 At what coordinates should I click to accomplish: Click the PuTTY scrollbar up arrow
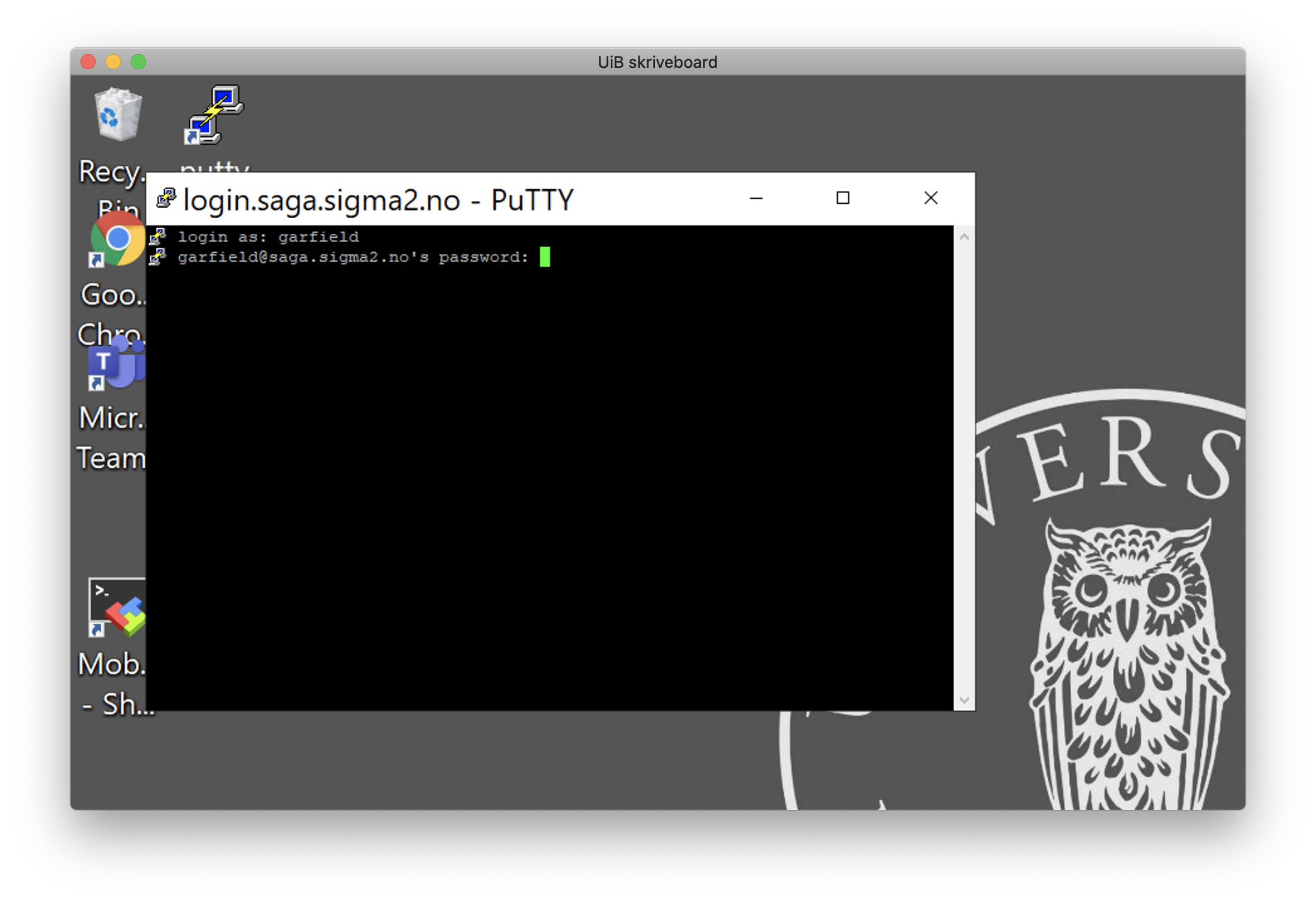(x=964, y=238)
